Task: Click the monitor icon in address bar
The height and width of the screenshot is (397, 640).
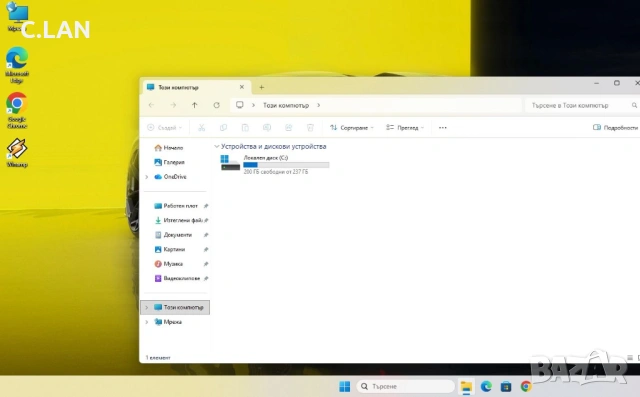Action: coord(240,105)
